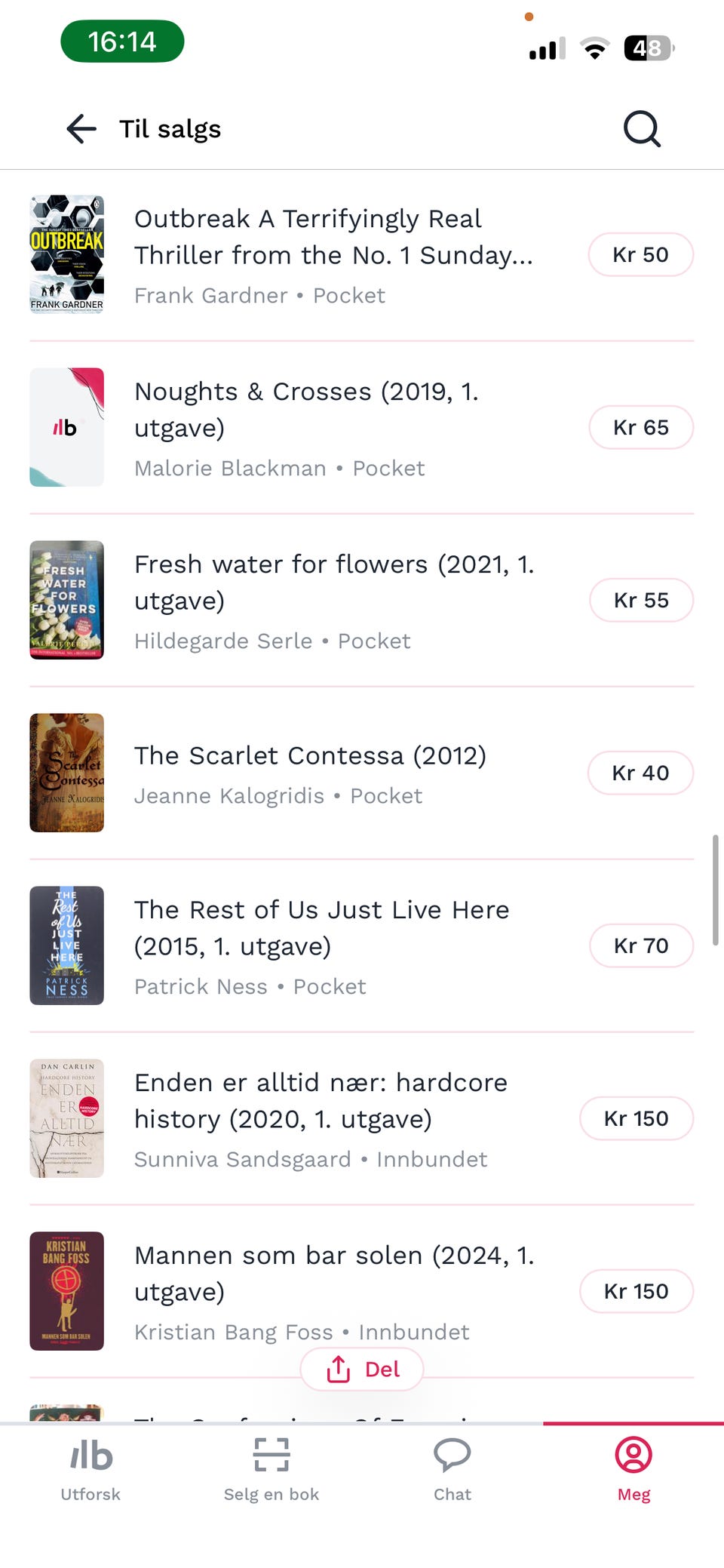Viewport: 724px width, 1568px height.
Task: Go to Selg en bok scanner
Action: [x=271, y=1468]
